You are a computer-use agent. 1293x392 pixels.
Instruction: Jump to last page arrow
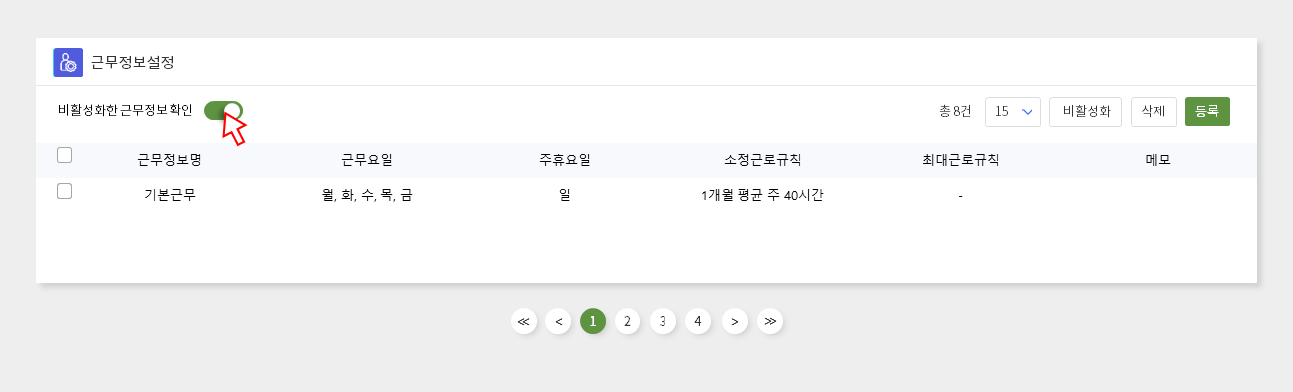click(x=770, y=321)
